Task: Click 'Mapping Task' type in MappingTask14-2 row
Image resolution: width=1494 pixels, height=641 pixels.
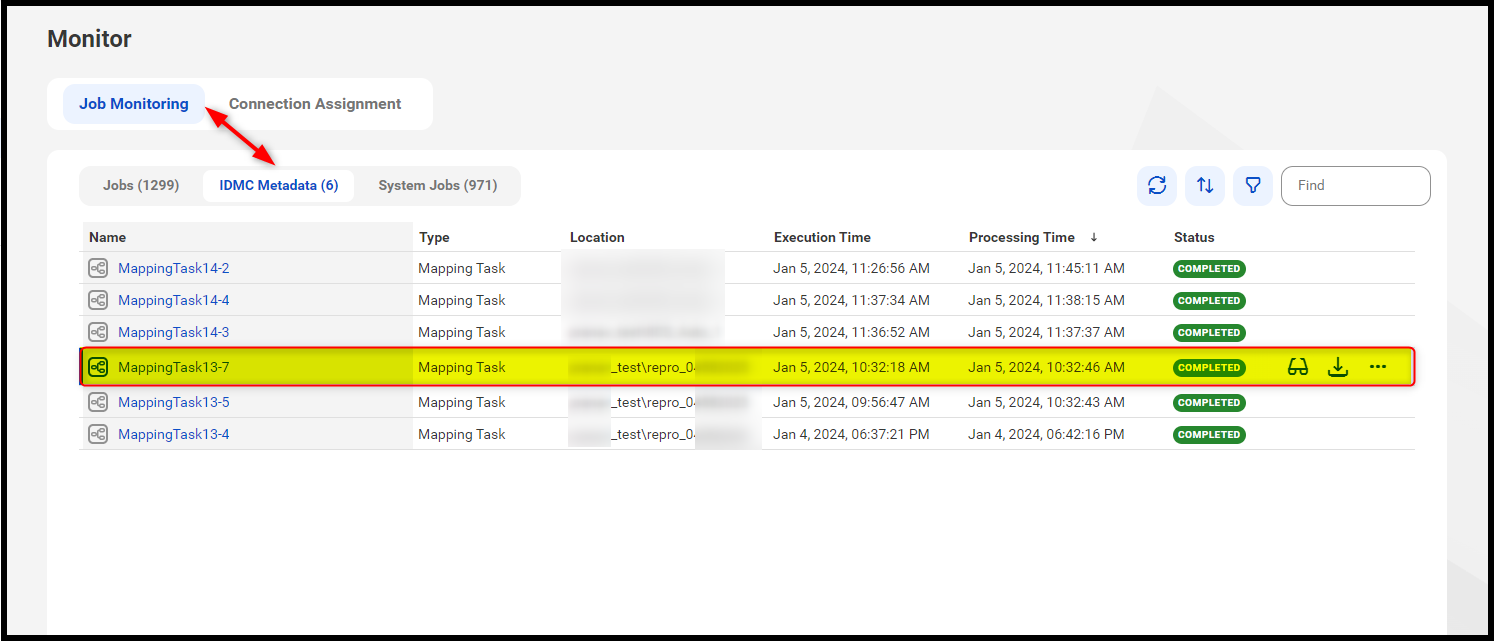Action: (462, 268)
